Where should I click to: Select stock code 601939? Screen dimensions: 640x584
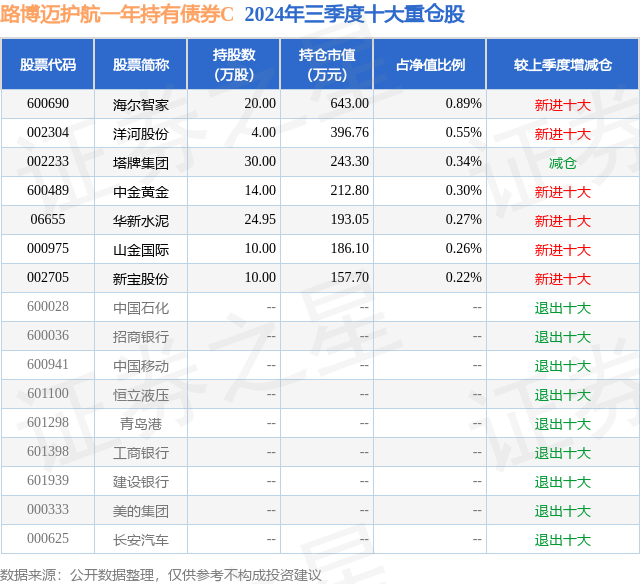(x=48, y=480)
